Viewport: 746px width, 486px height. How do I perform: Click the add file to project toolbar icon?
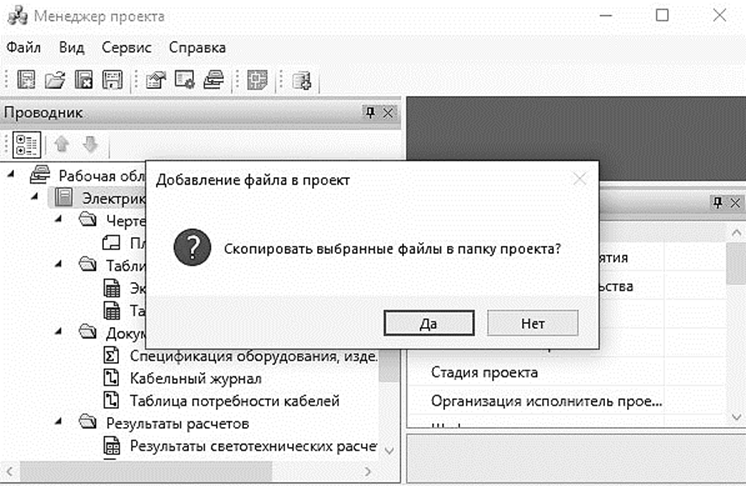point(303,80)
